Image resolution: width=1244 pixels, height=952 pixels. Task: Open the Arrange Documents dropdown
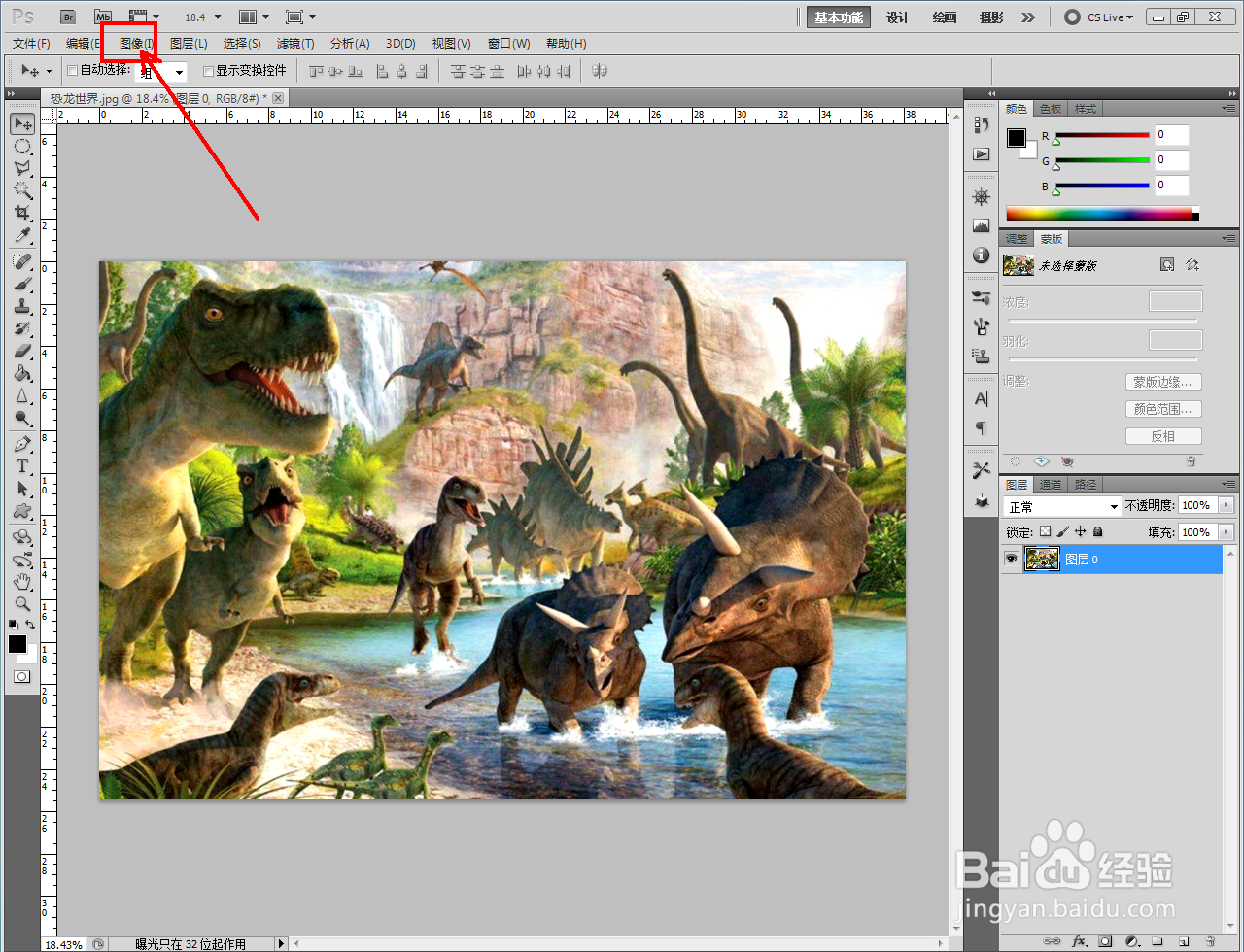[x=254, y=17]
